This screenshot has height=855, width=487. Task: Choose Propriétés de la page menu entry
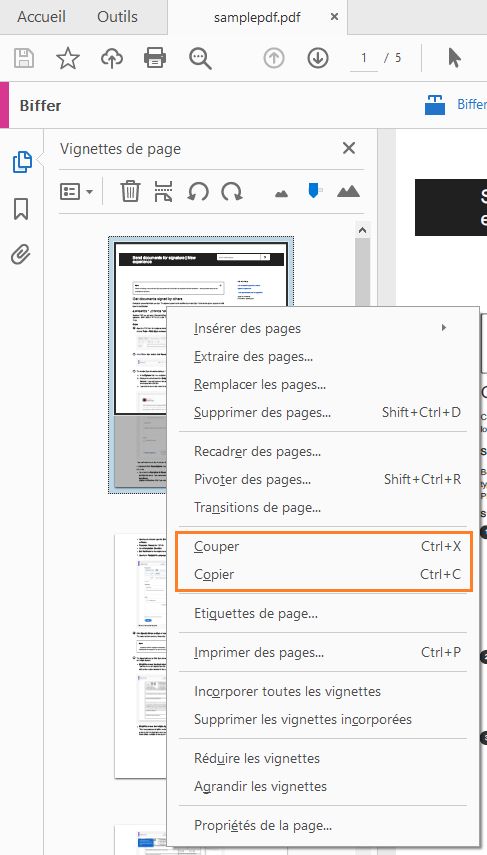tap(321, 826)
